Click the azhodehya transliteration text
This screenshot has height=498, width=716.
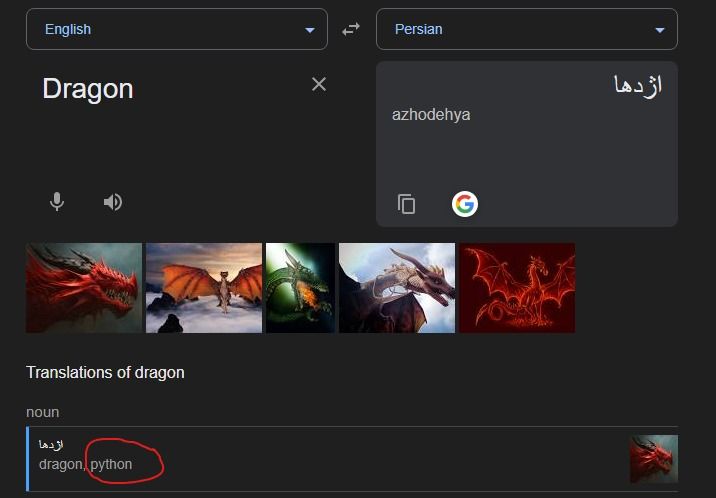tap(431, 115)
